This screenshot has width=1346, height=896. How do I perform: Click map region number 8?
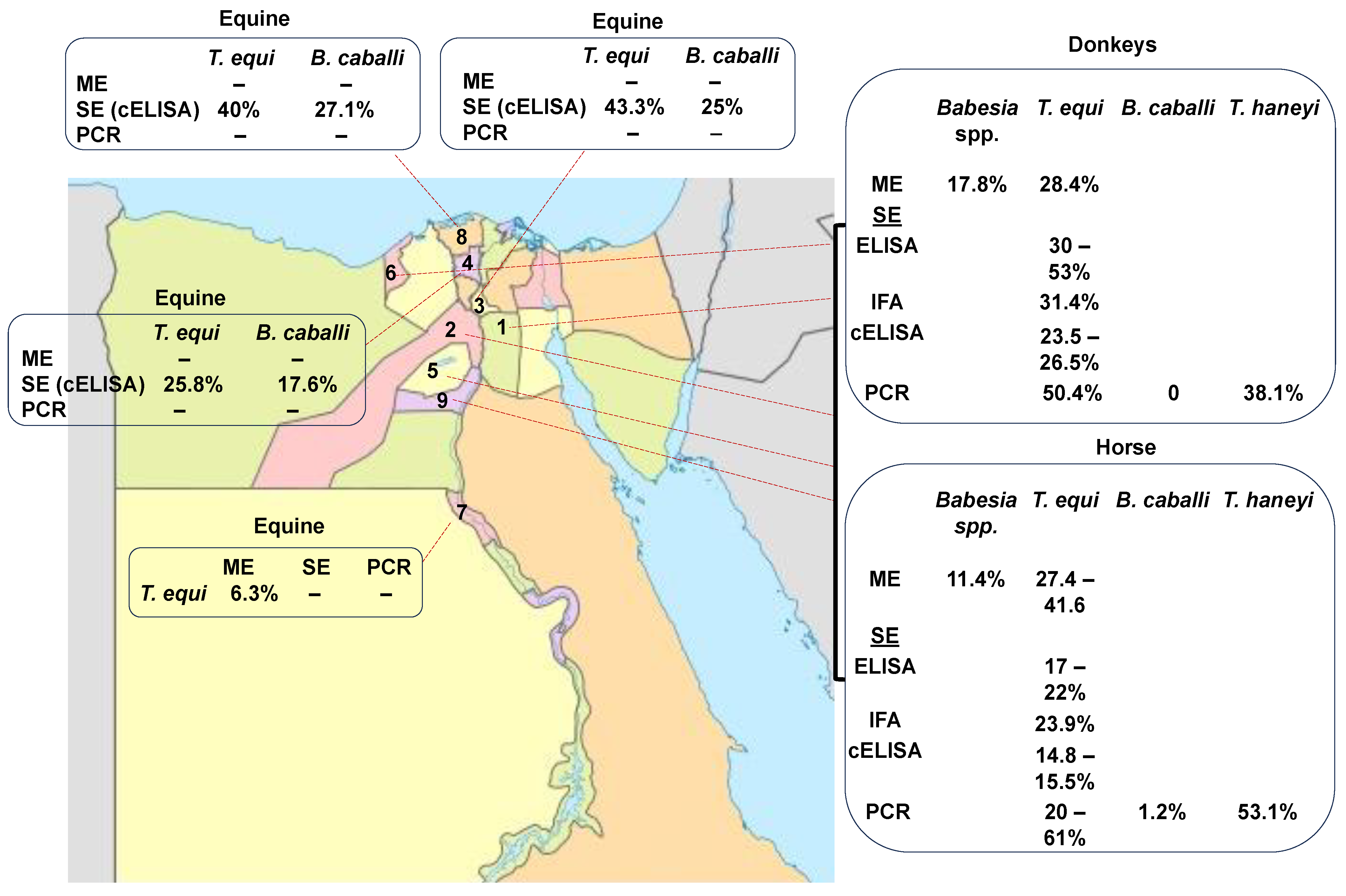pos(461,237)
